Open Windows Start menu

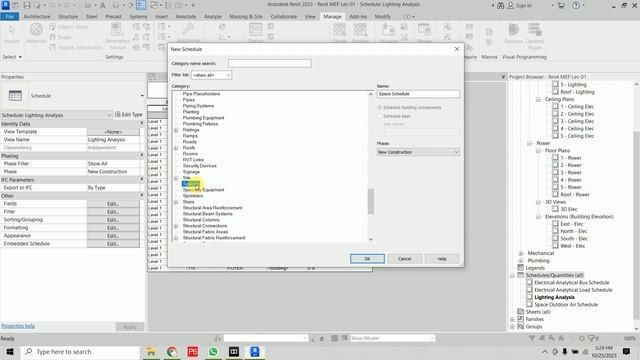tap(10, 351)
